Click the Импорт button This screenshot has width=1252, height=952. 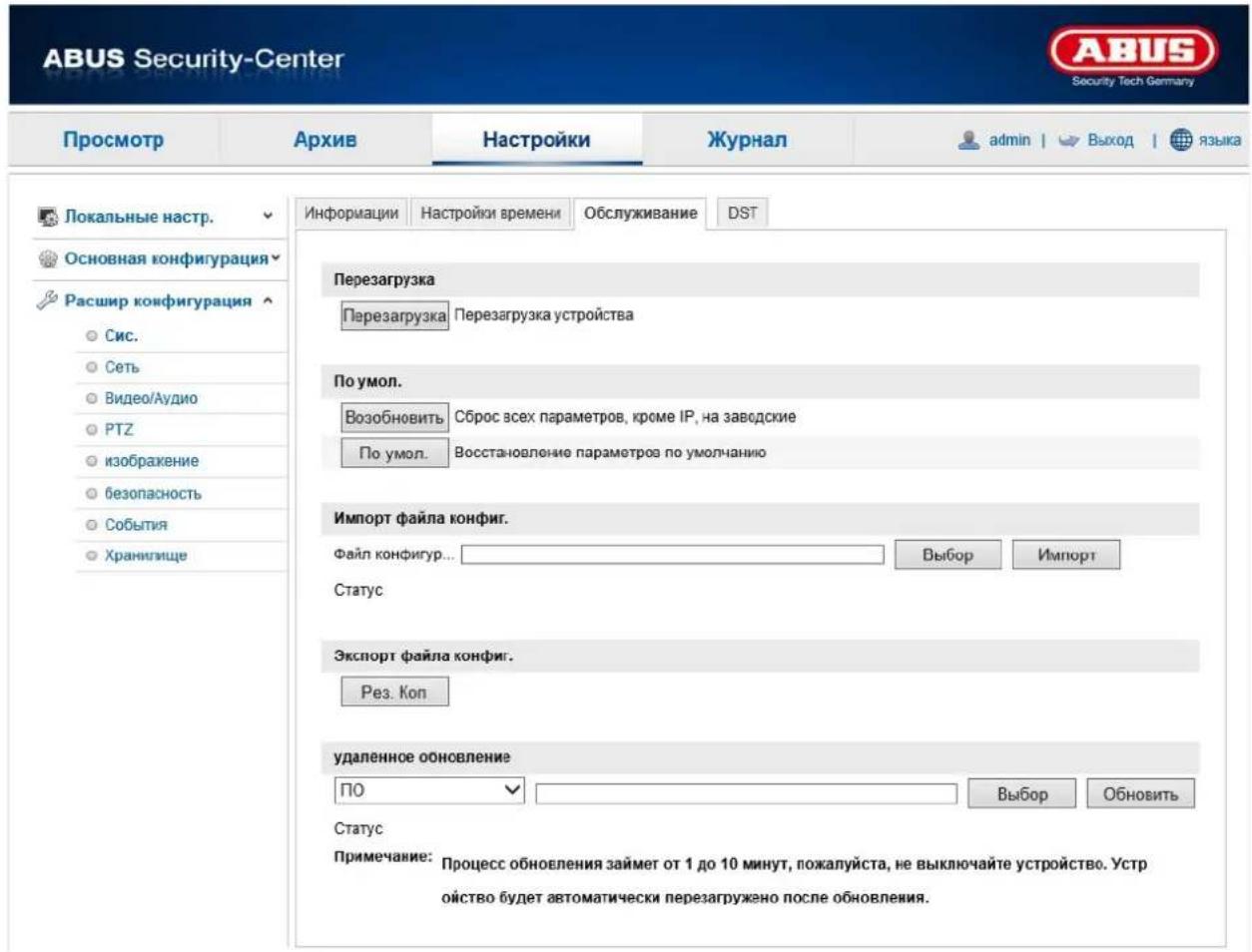tap(1066, 555)
